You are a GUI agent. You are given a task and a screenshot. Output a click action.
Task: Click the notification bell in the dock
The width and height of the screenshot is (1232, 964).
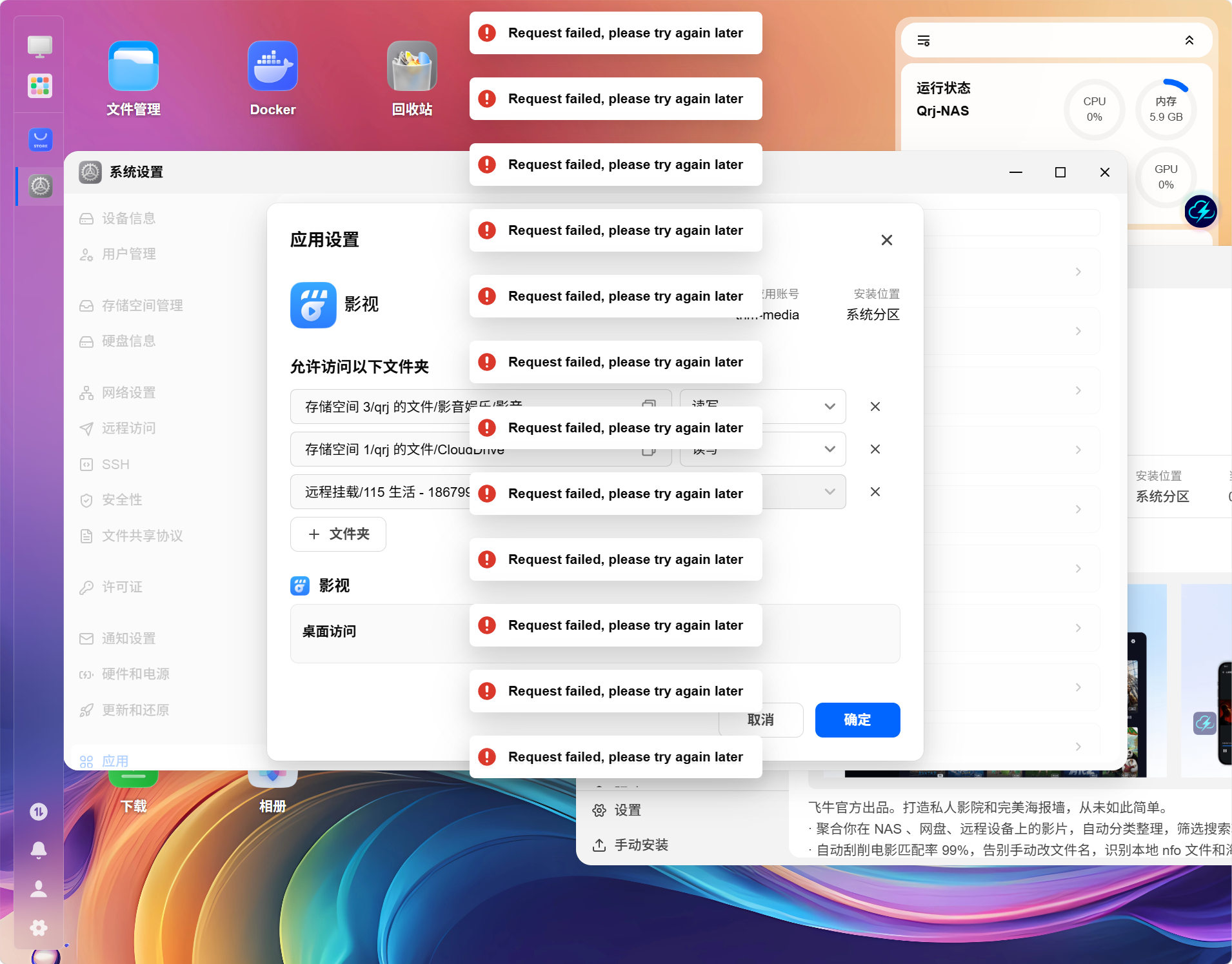tap(39, 849)
